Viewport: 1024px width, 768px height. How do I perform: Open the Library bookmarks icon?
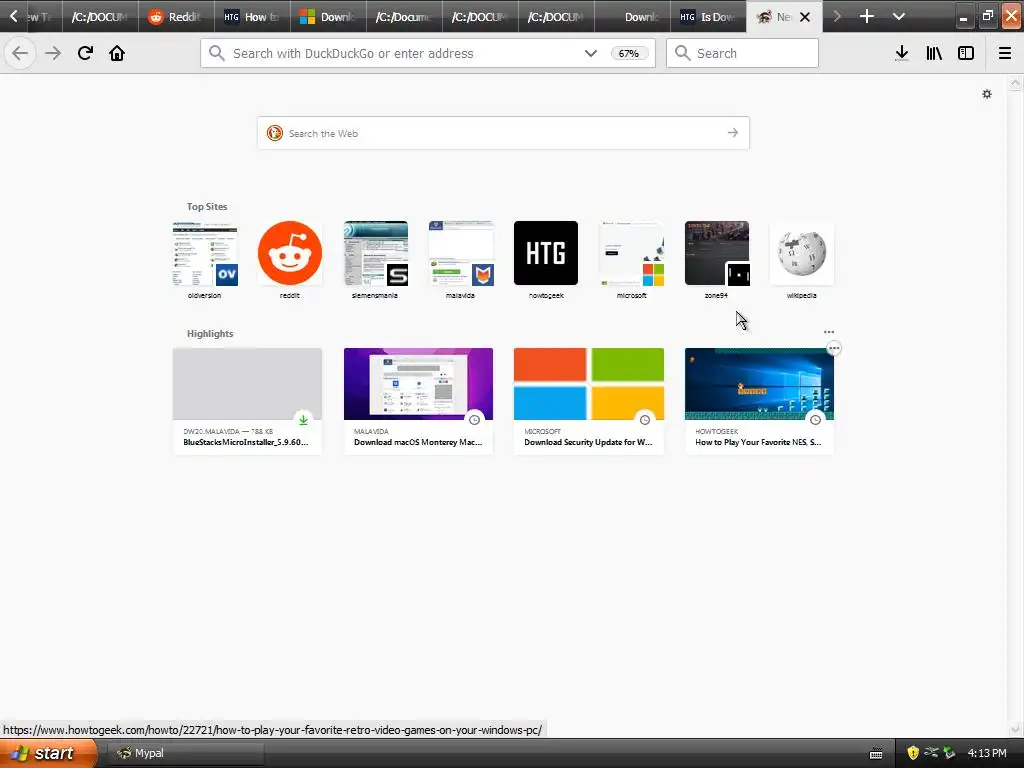(934, 53)
